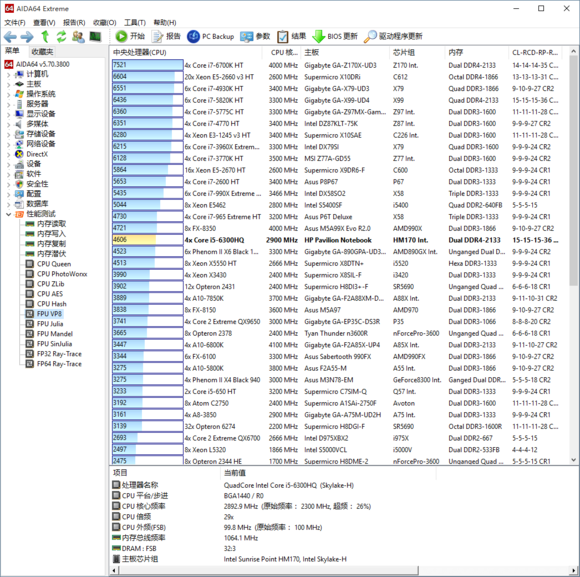580x577 pixels.
Task: Open driver update magnifier icon
Action: pyautogui.click(x=370, y=36)
